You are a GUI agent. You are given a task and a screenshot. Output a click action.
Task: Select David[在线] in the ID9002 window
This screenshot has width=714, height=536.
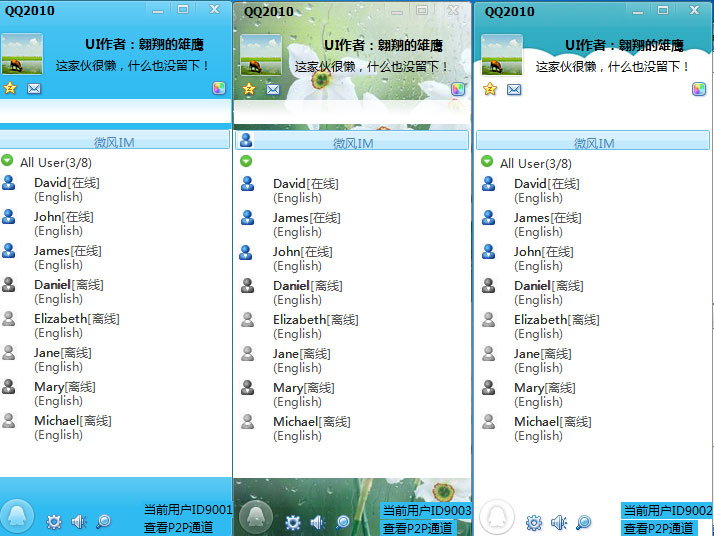pyautogui.click(x=547, y=184)
